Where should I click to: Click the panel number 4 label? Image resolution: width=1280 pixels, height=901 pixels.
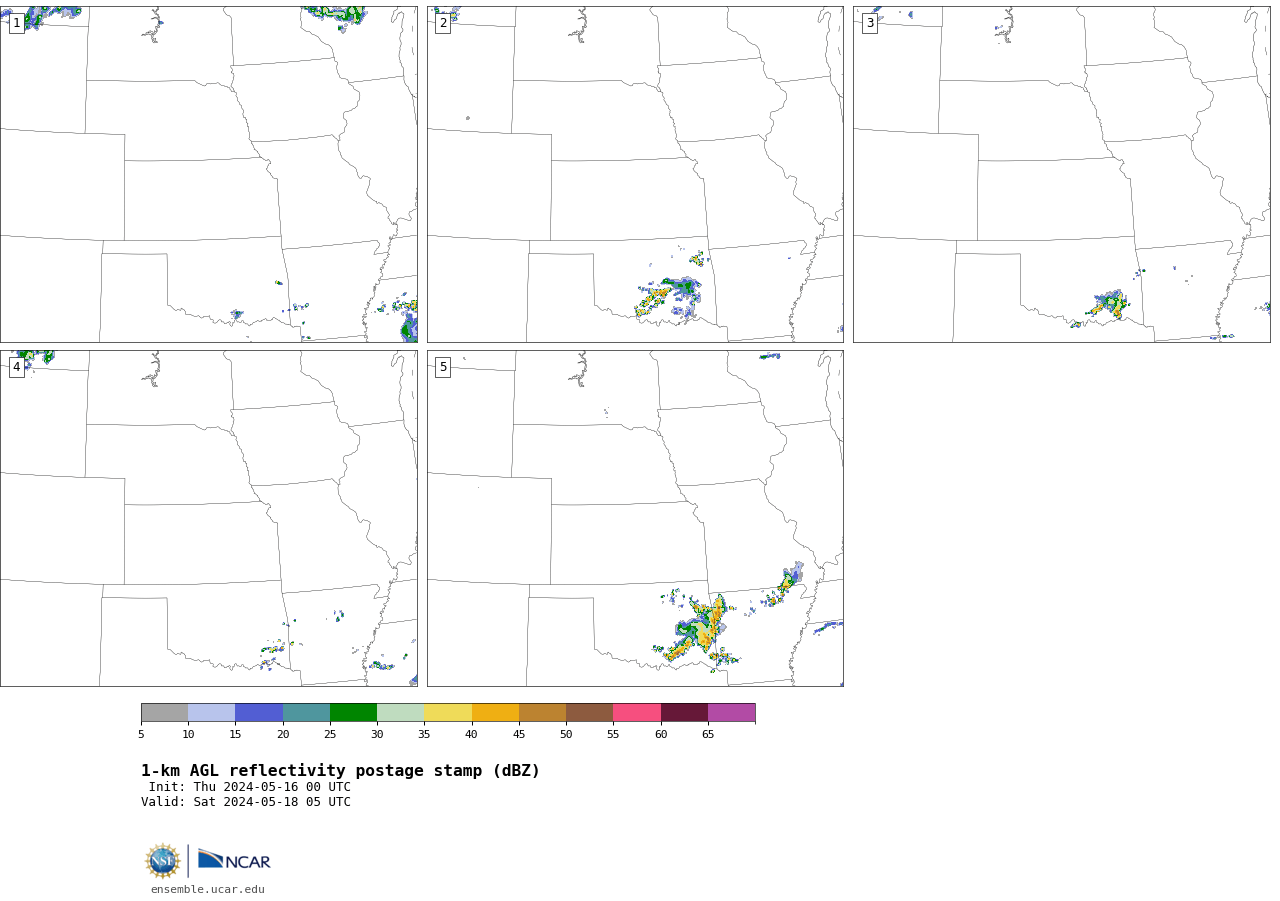click(x=16, y=367)
